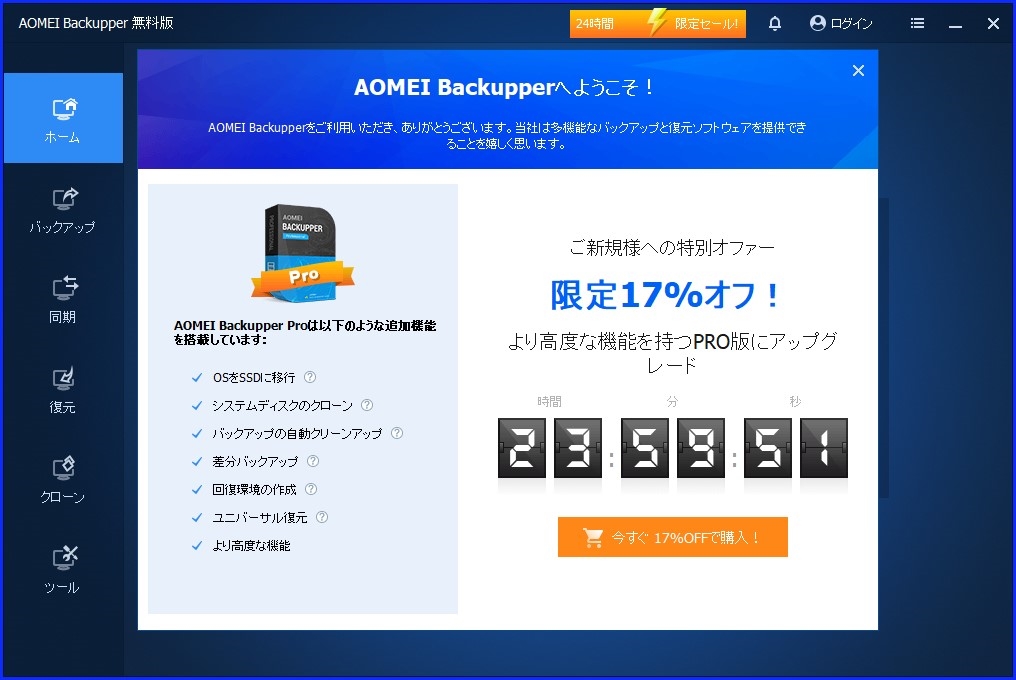This screenshot has height=680, width=1016.
Task: Click the AOMEI Backupper 無料版 title text
Action: point(96,23)
